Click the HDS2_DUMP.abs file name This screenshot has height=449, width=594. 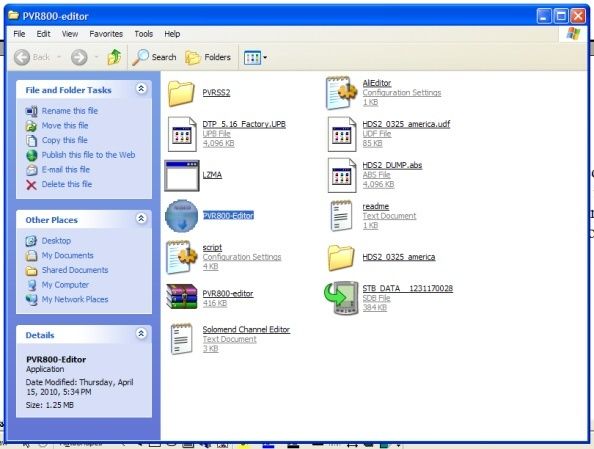[392, 165]
